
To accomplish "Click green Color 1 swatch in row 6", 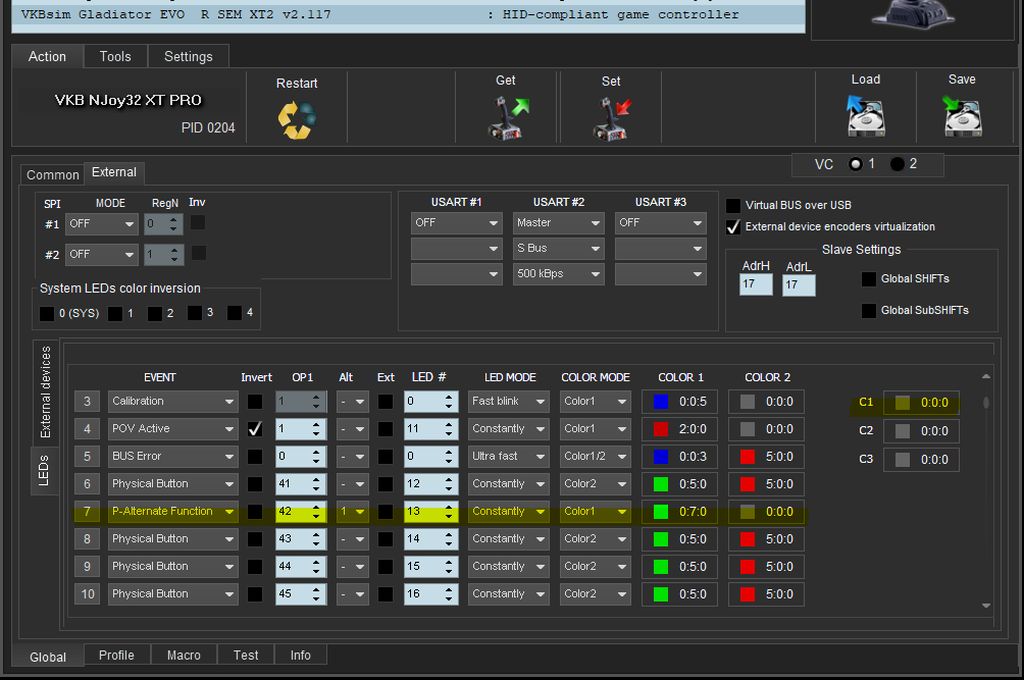I will tap(661, 484).
